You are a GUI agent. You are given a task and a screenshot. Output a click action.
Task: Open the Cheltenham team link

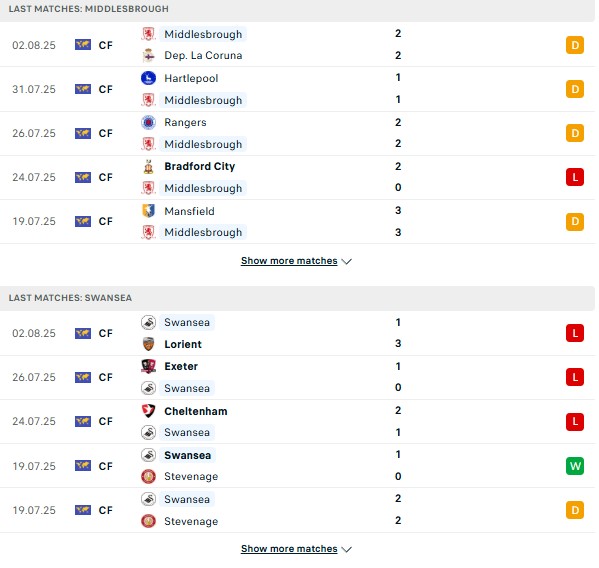[x=196, y=411]
